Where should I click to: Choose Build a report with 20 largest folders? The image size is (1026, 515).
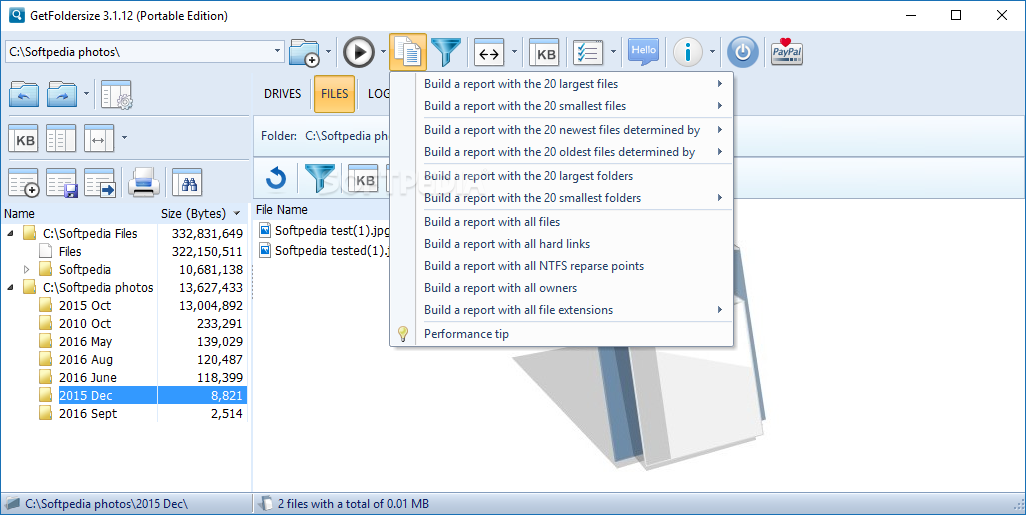(561, 176)
